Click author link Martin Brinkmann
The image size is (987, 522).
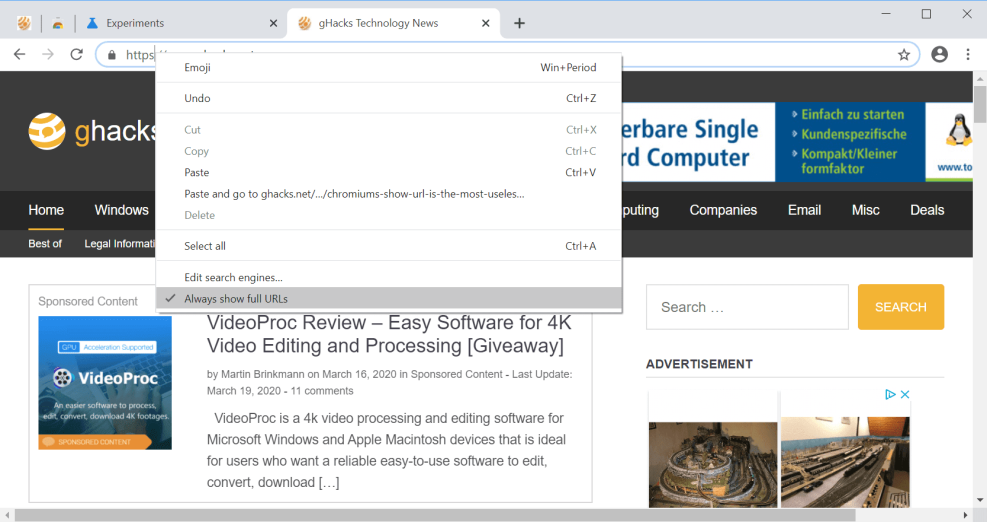click(x=262, y=374)
